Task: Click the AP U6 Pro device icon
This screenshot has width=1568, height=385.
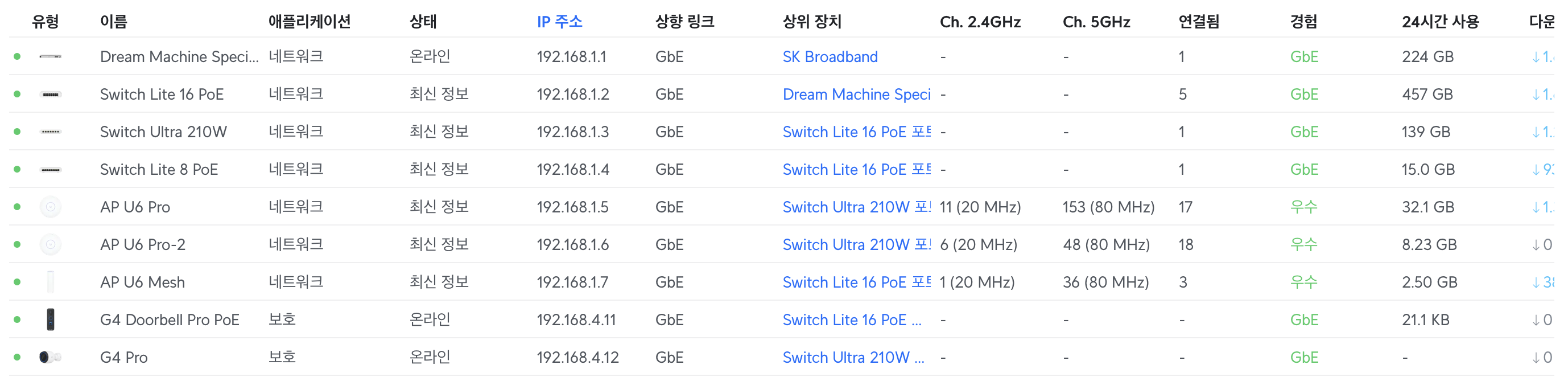Action: click(x=51, y=207)
